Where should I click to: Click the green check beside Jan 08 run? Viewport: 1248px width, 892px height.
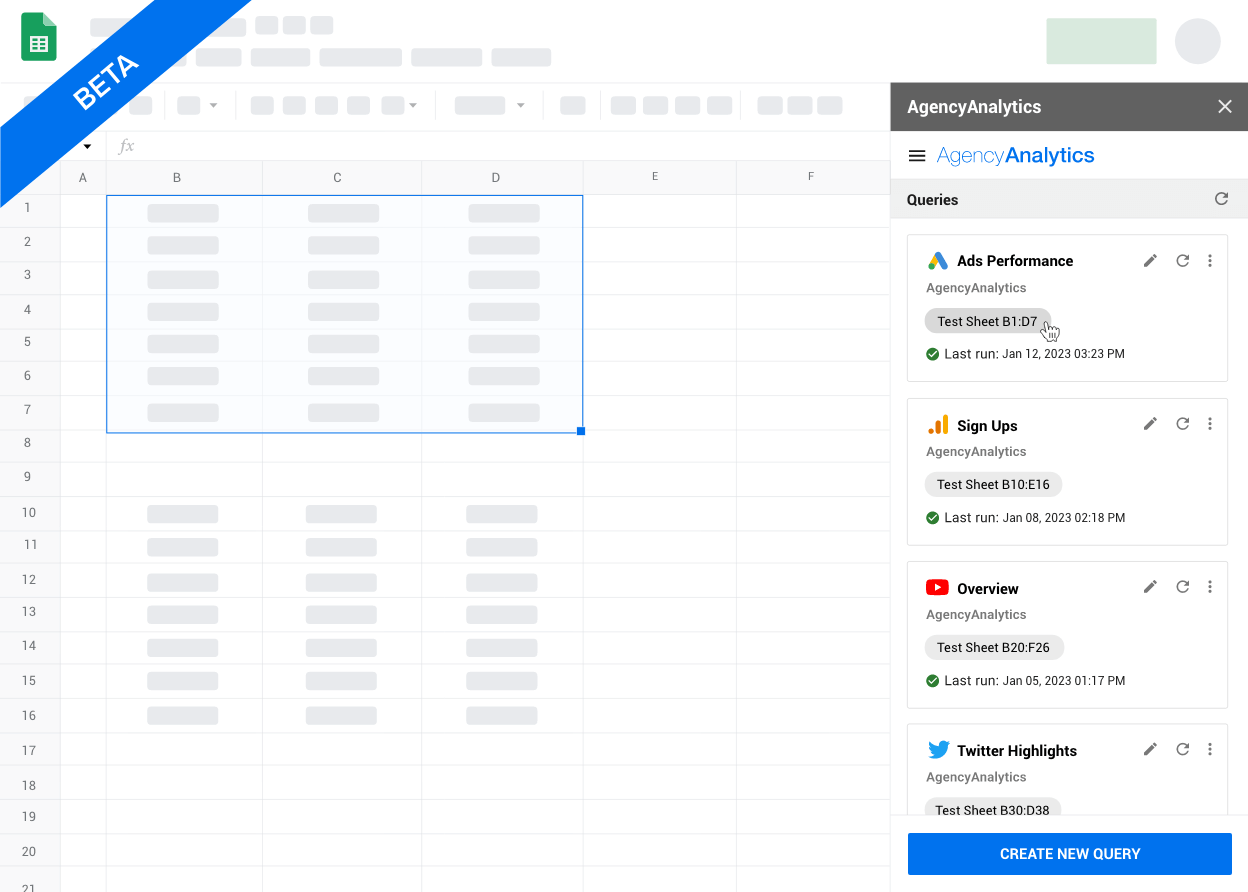(x=932, y=518)
